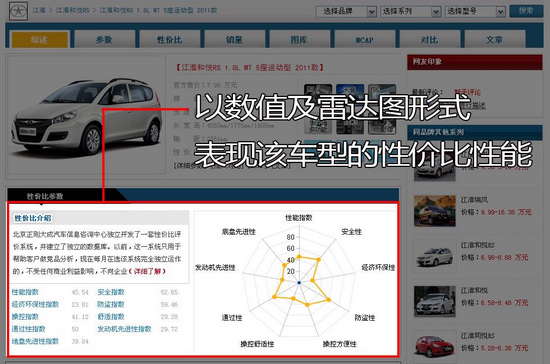Open the 江淮瑞风 model link
The width and height of the screenshot is (550, 364).
pos(474,200)
